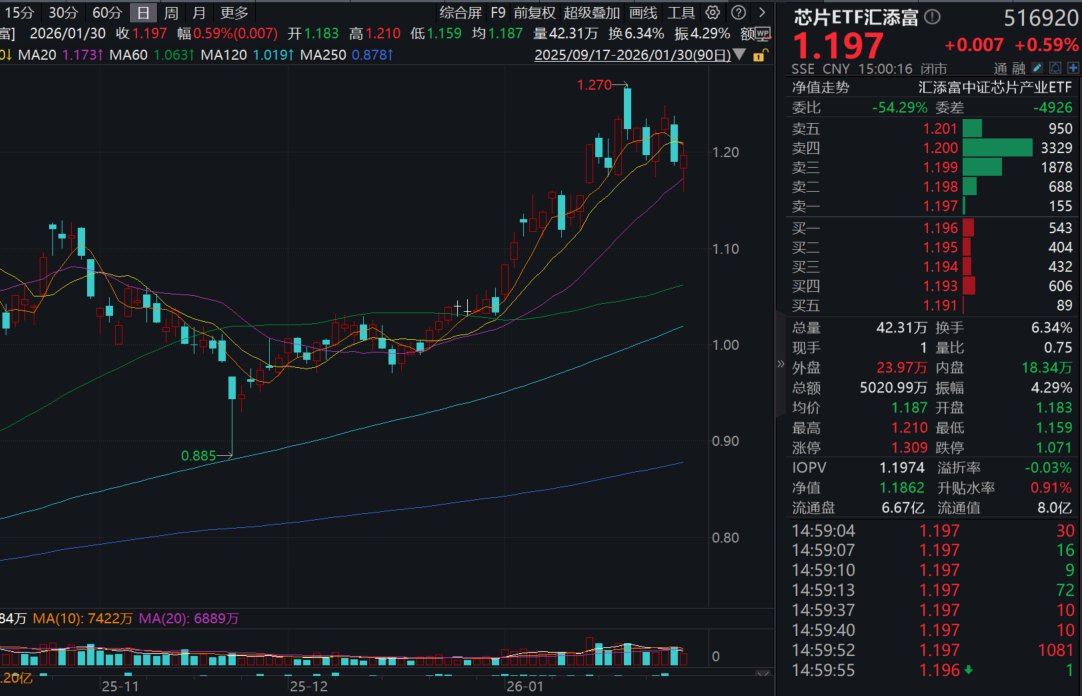Click the help question-mark icon
This screenshot has width=1082, height=696.
[x=737, y=13]
